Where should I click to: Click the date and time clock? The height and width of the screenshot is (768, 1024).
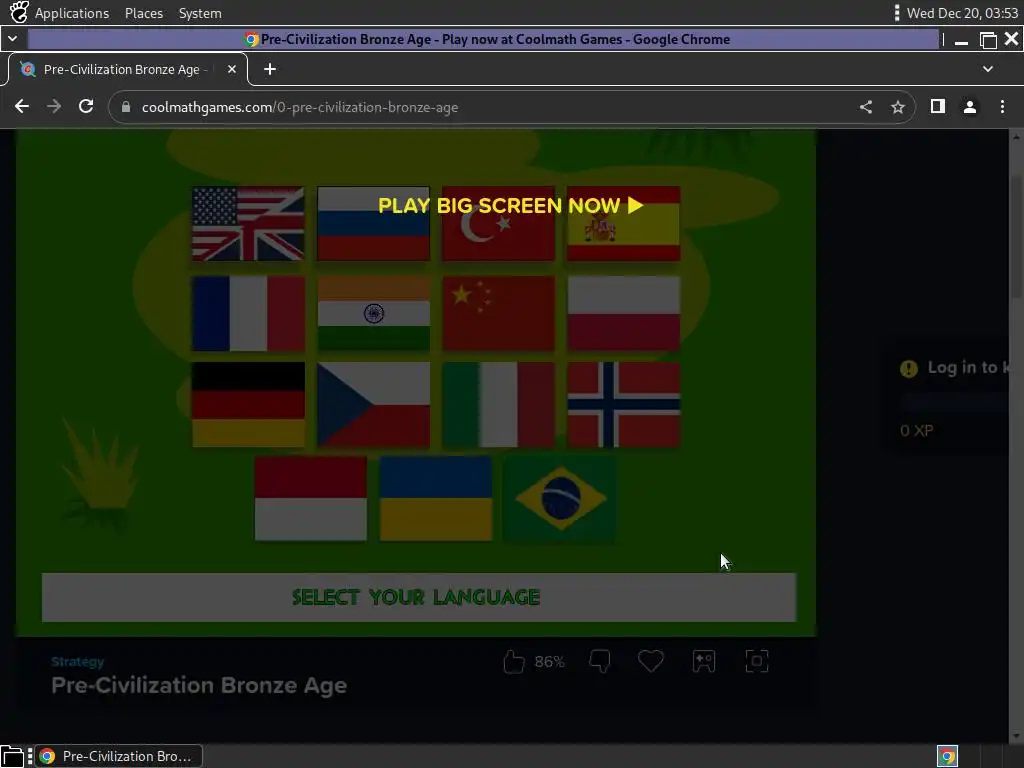pos(962,13)
